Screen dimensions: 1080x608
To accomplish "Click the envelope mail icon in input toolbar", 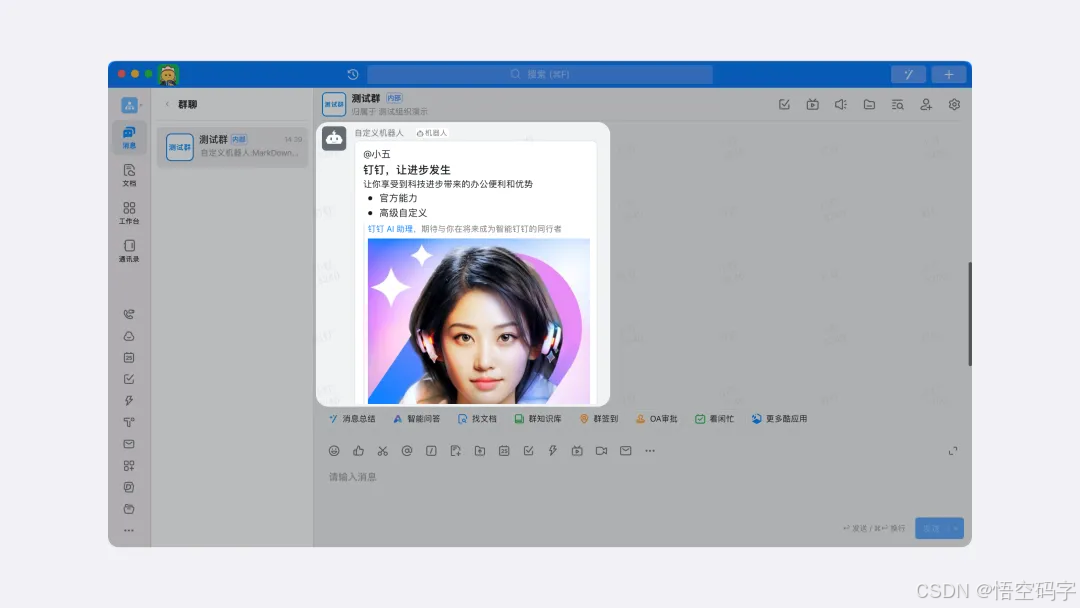I will pos(625,451).
